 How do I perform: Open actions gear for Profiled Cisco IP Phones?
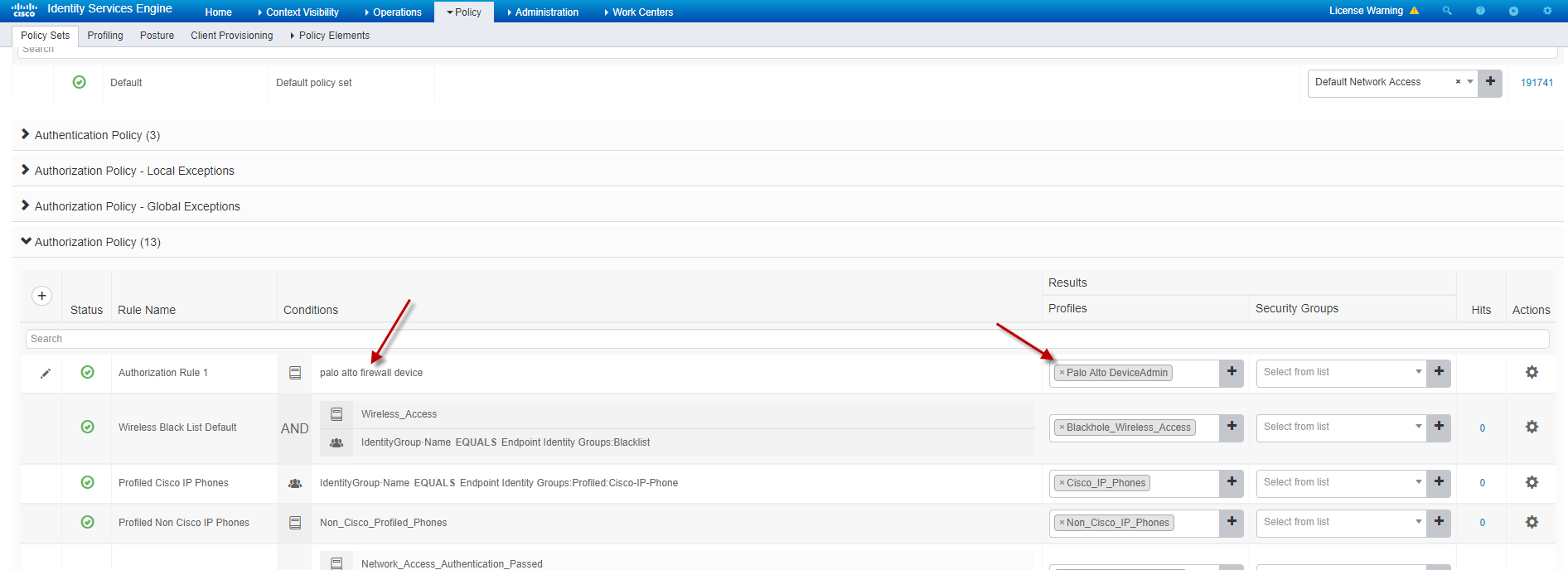[1532, 482]
